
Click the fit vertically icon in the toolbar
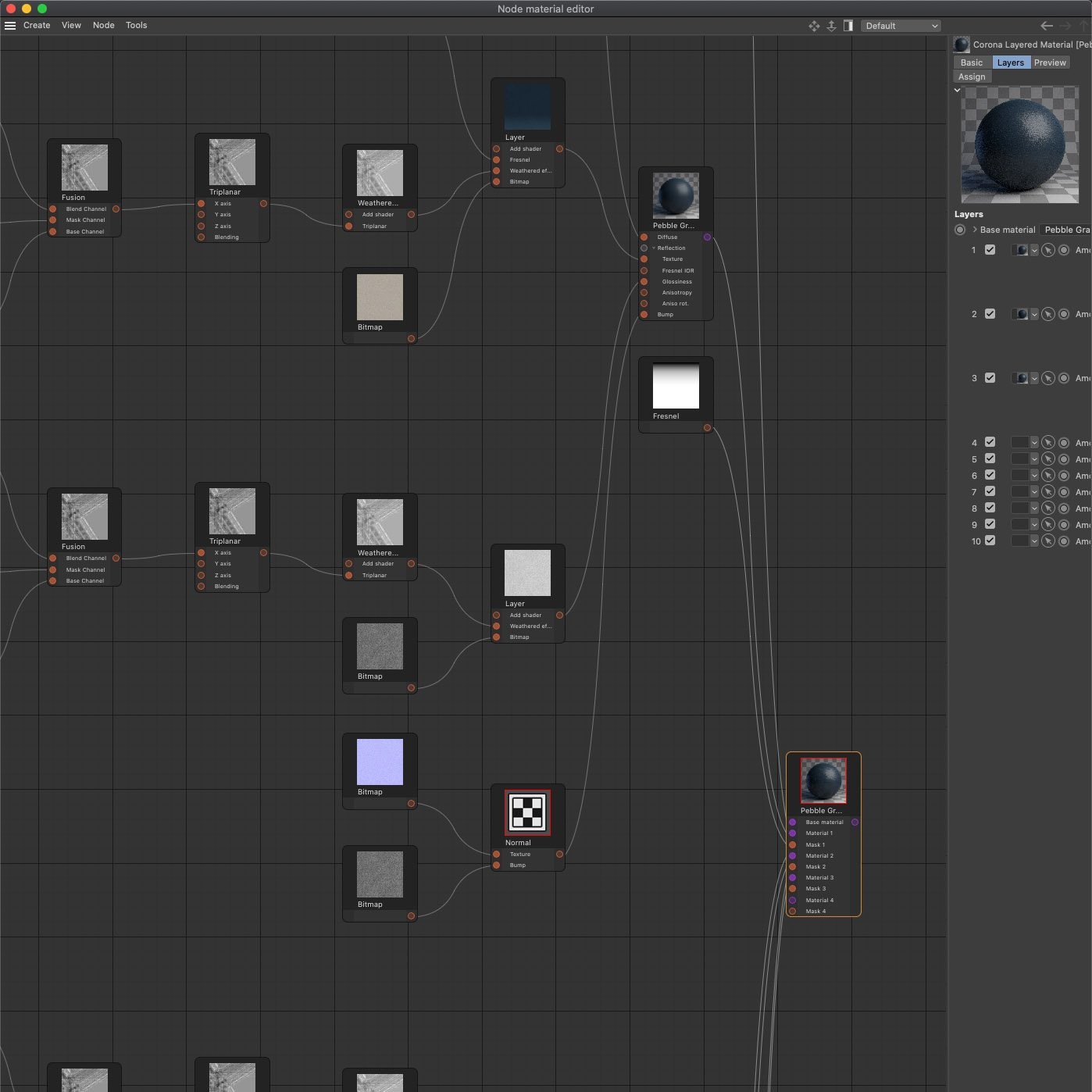point(831,26)
